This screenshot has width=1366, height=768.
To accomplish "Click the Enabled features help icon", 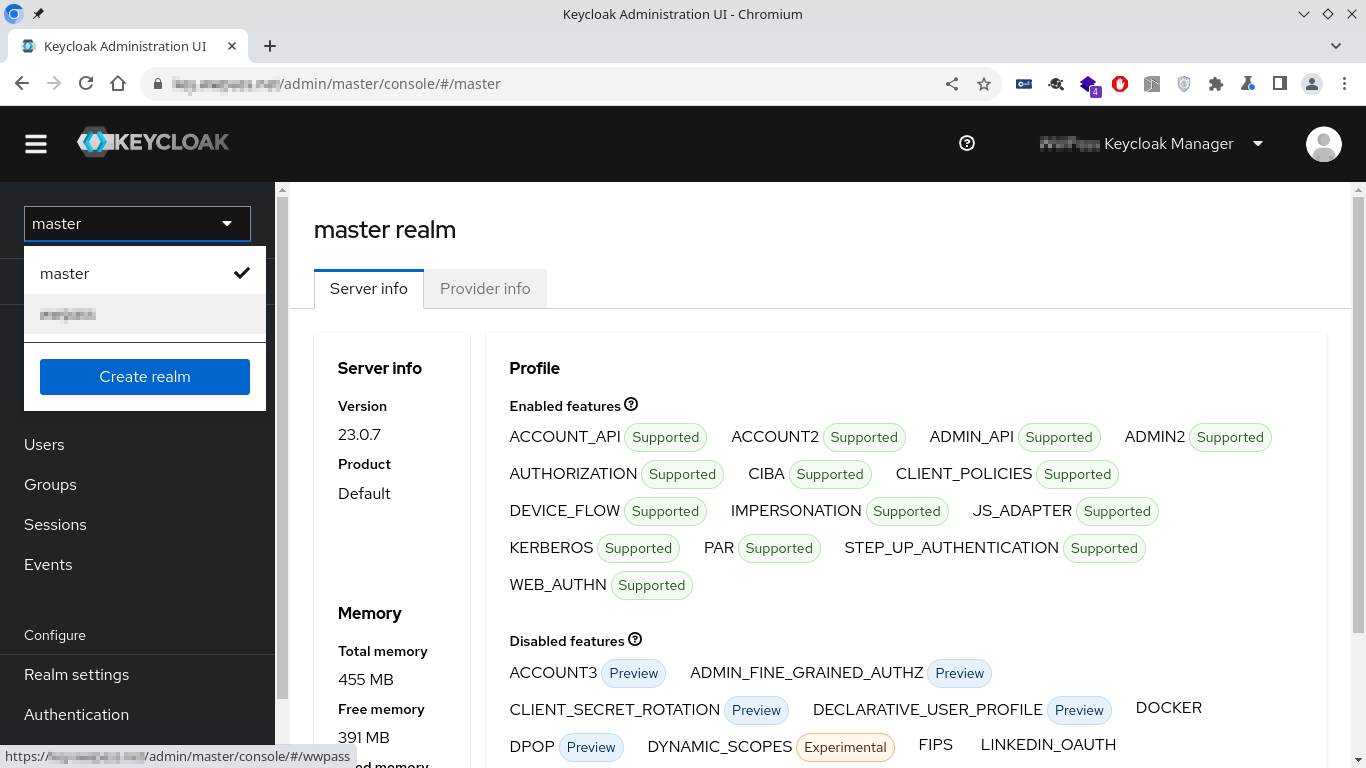I will point(631,405).
